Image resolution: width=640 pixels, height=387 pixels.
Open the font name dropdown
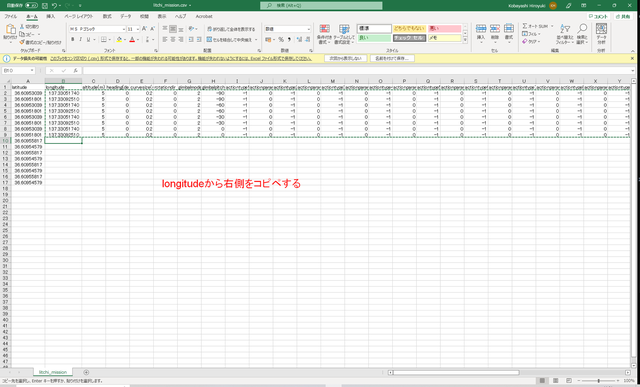coord(124,29)
